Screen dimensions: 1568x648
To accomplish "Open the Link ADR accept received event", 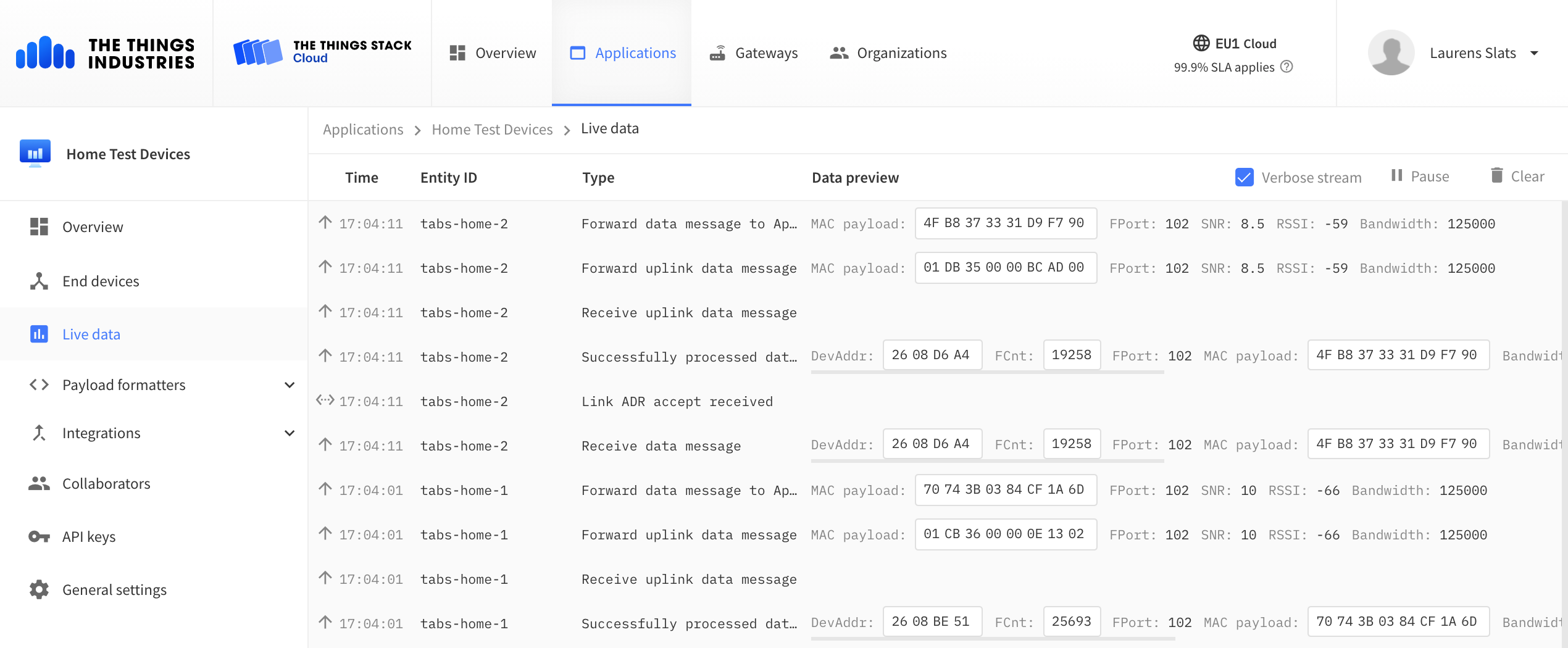I will [677, 402].
